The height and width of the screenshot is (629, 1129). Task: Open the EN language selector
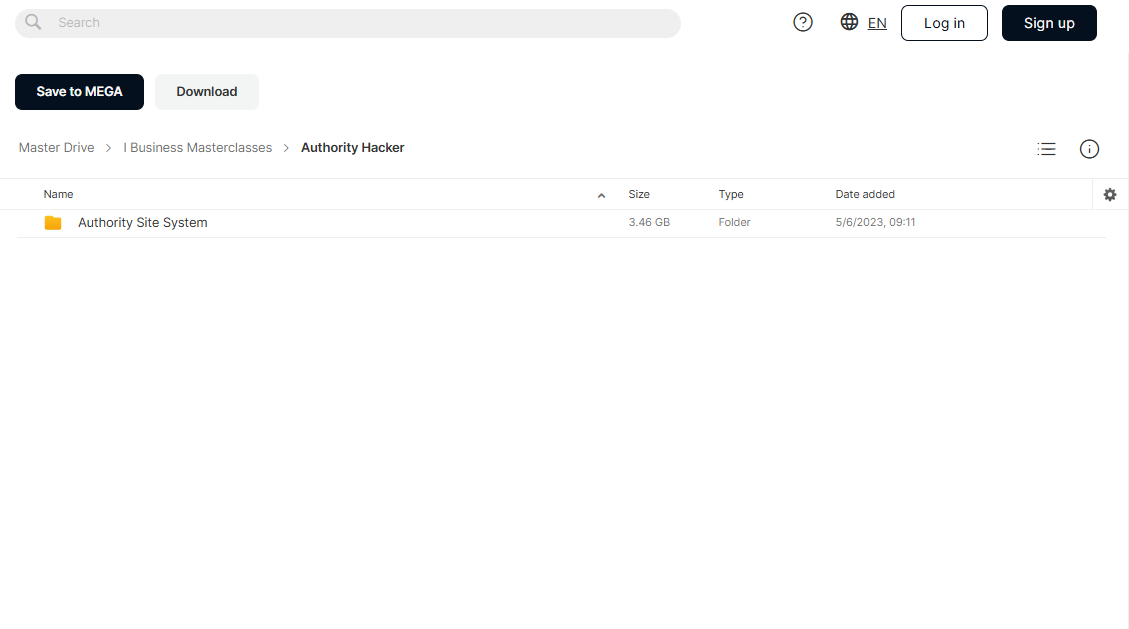(x=877, y=23)
